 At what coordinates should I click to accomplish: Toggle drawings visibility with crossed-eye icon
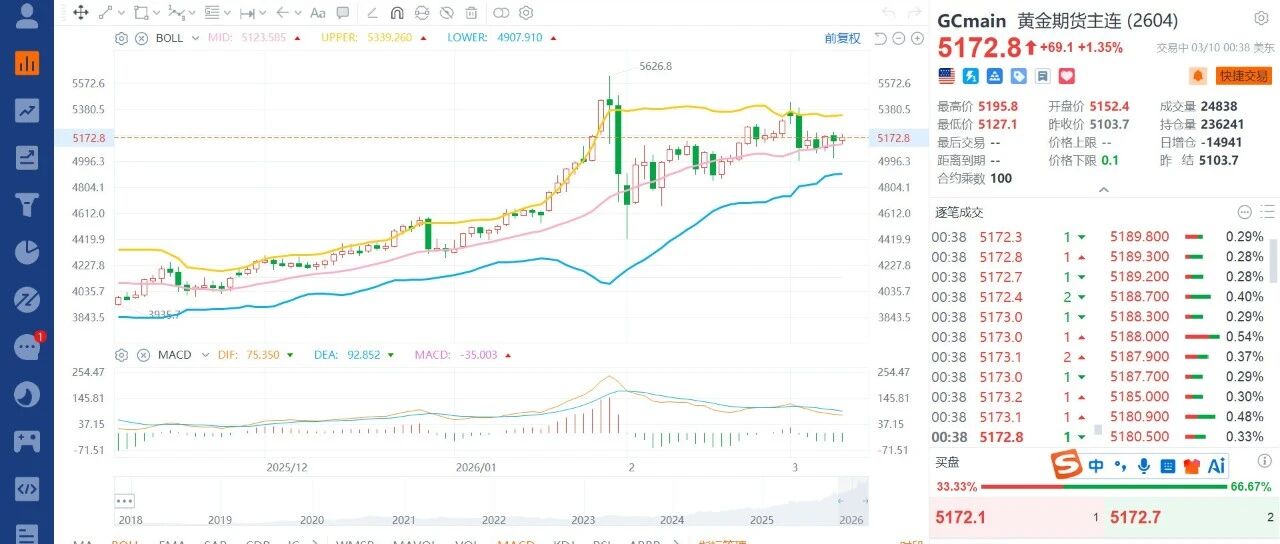point(446,13)
